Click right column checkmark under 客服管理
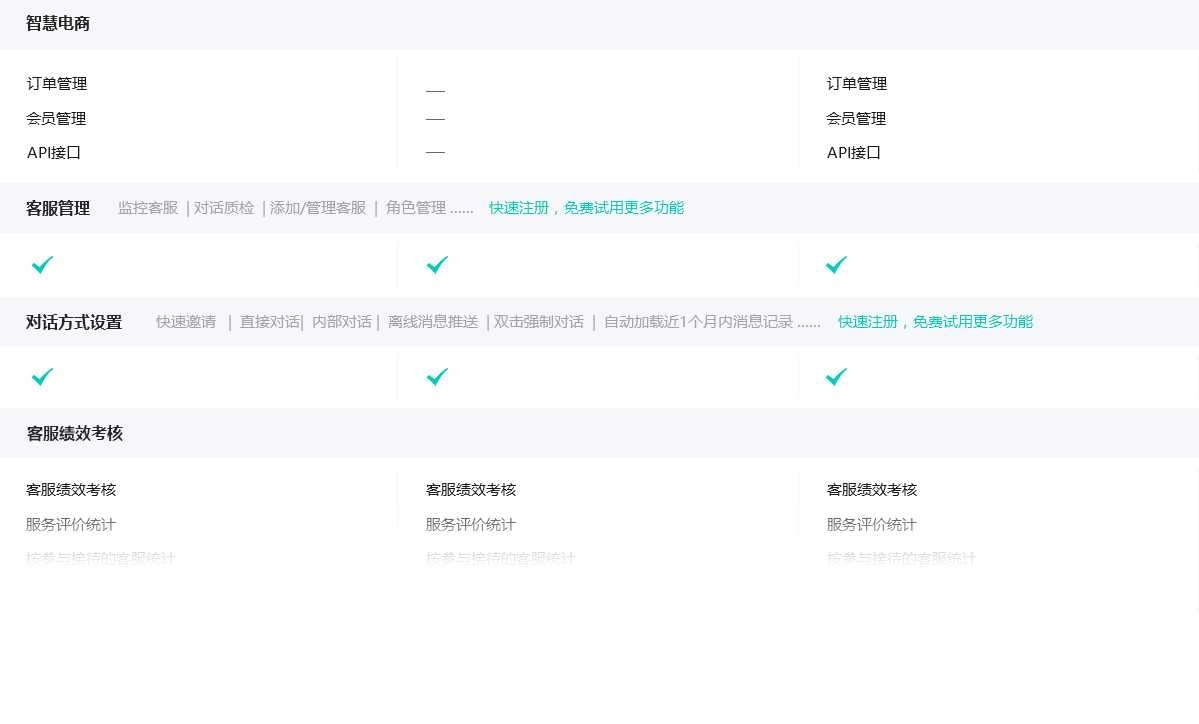 (x=837, y=265)
